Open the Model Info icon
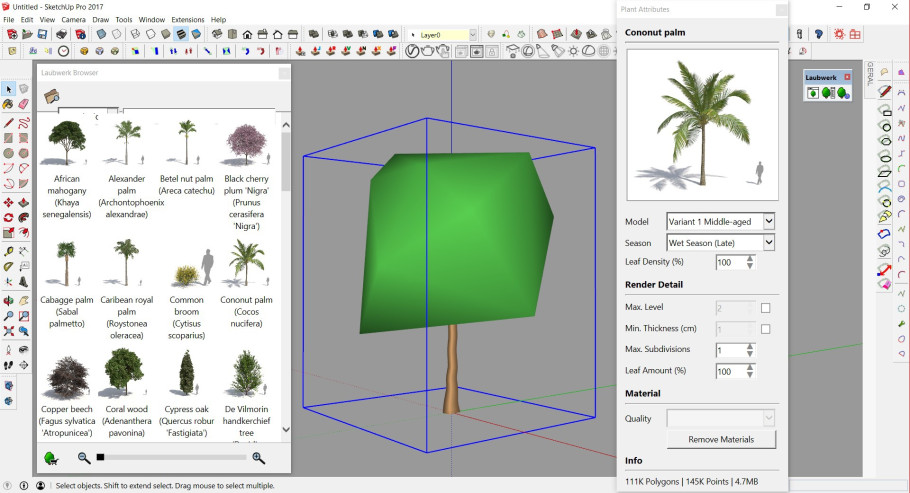The image size is (910, 493). pos(81,34)
